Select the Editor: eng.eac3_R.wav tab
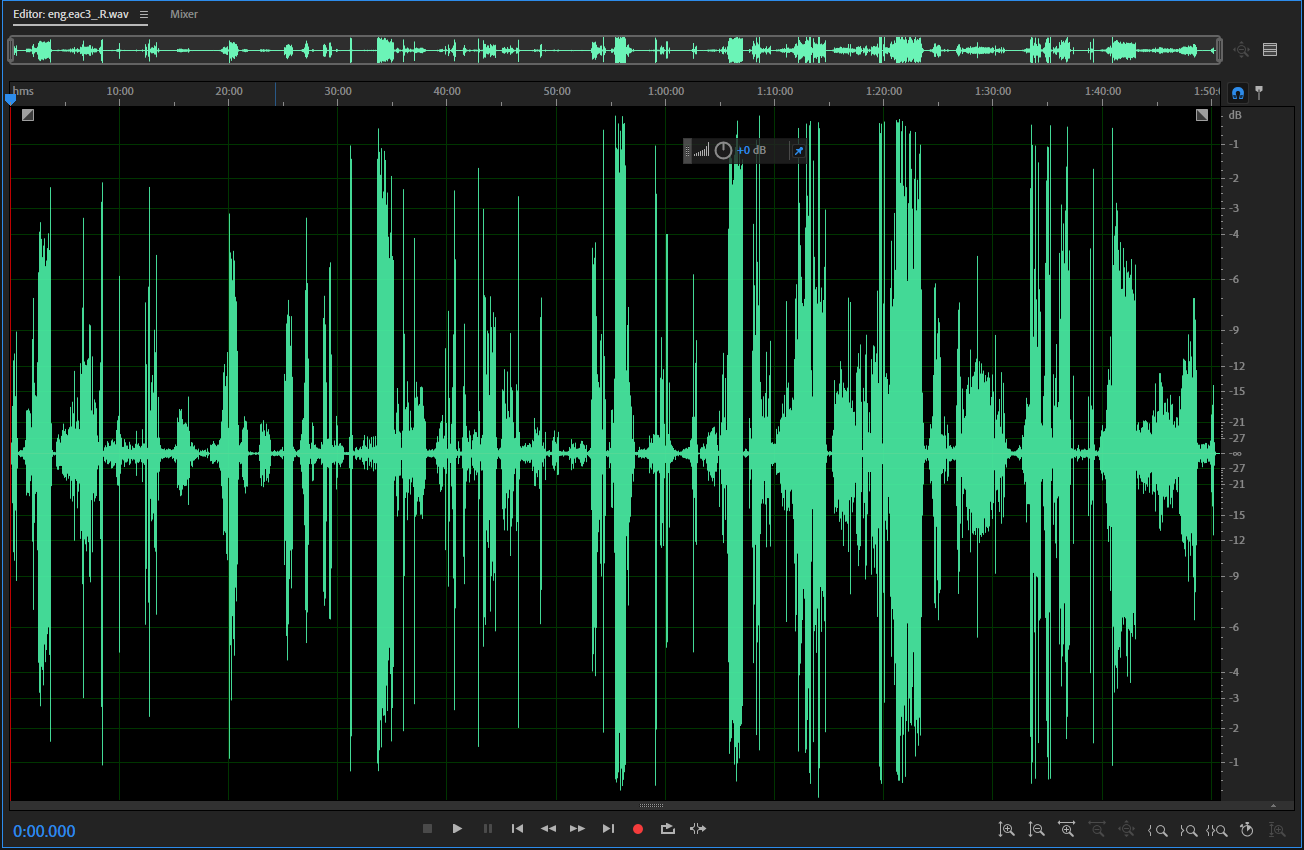Viewport: 1304px width, 850px height. pyautogui.click(x=70, y=15)
